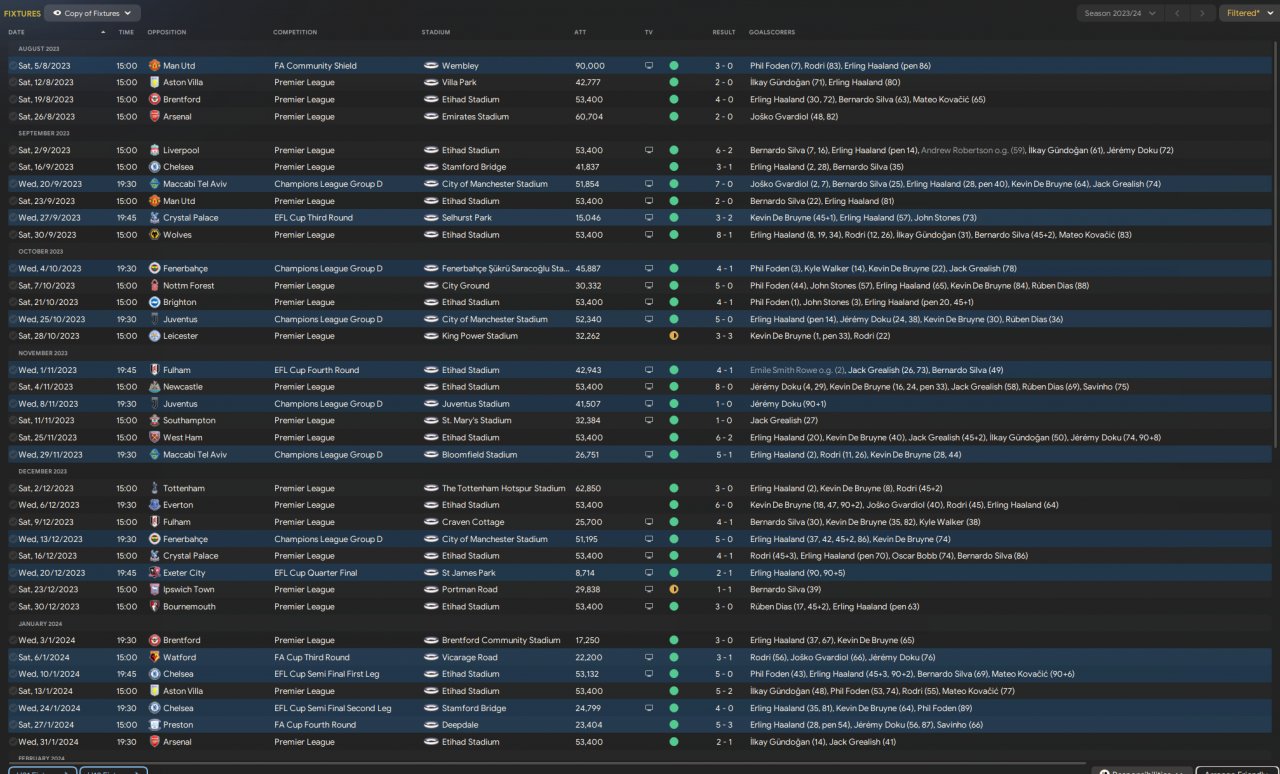Click the TIME column header
The width and height of the screenshot is (1280, 774).
tap(126, 32)
